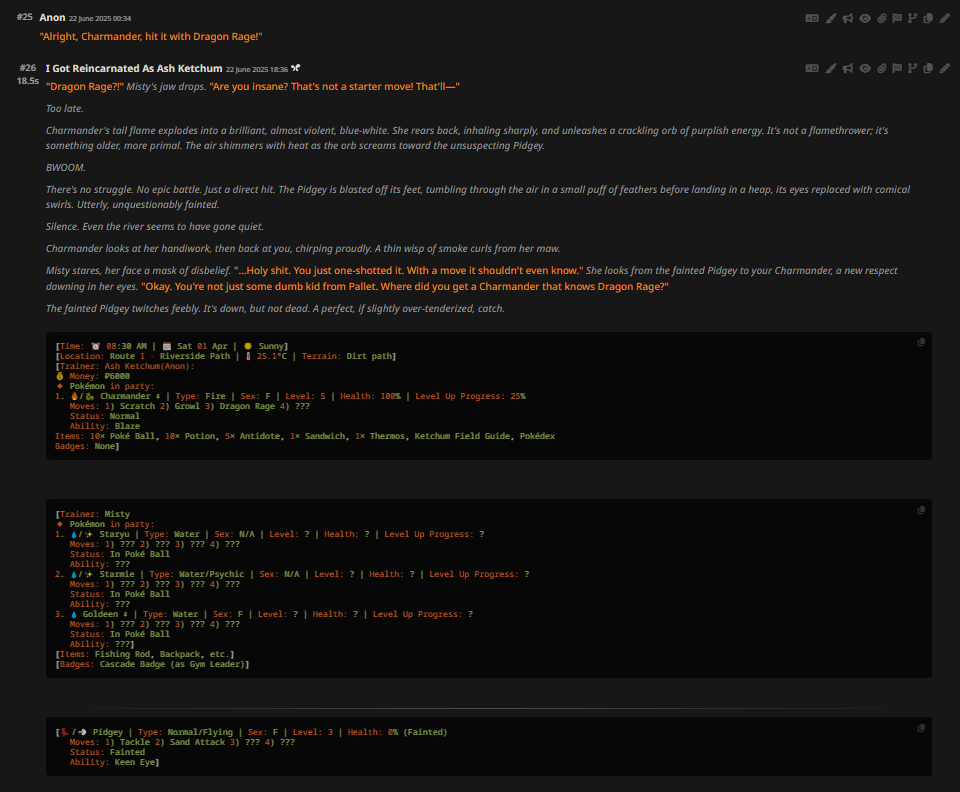960x792 pixels.
Task: Click the "Status: Fainted" line
Action: pos(107,753)
